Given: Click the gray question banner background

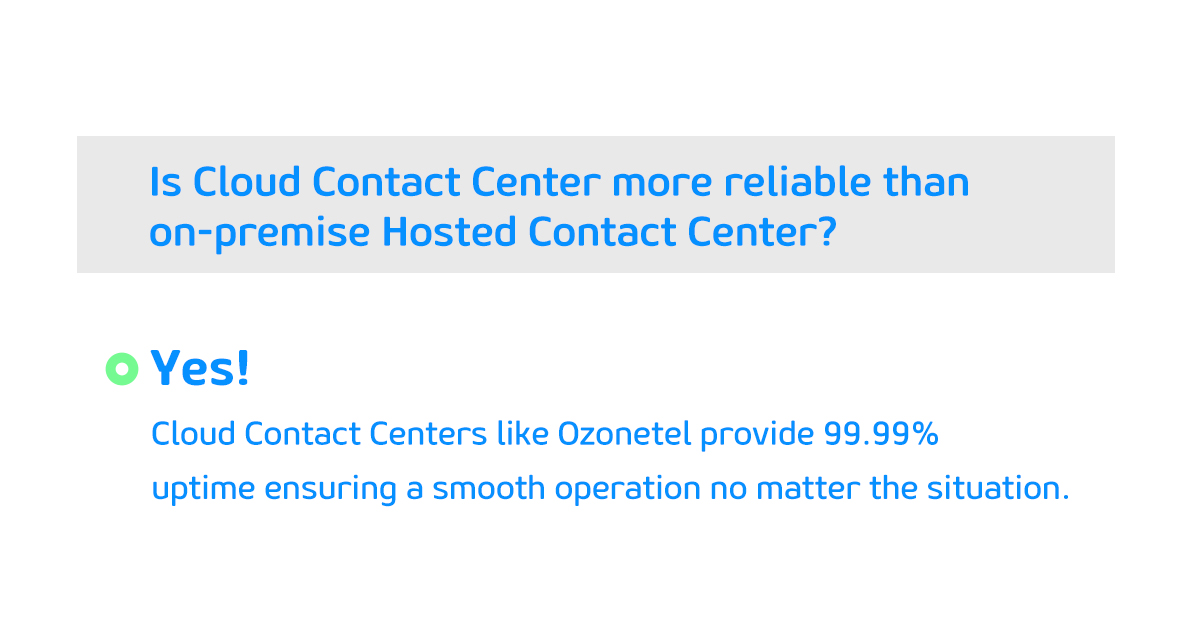Looking at the screenshot, I should (596, 204).
